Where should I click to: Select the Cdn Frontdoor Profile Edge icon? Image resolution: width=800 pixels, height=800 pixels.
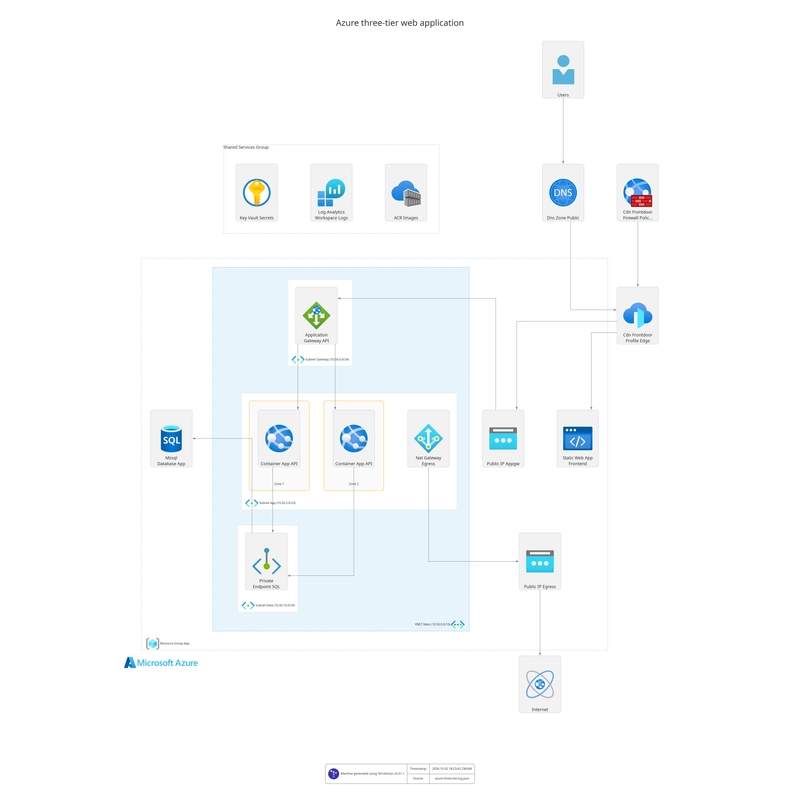(638, 315)
